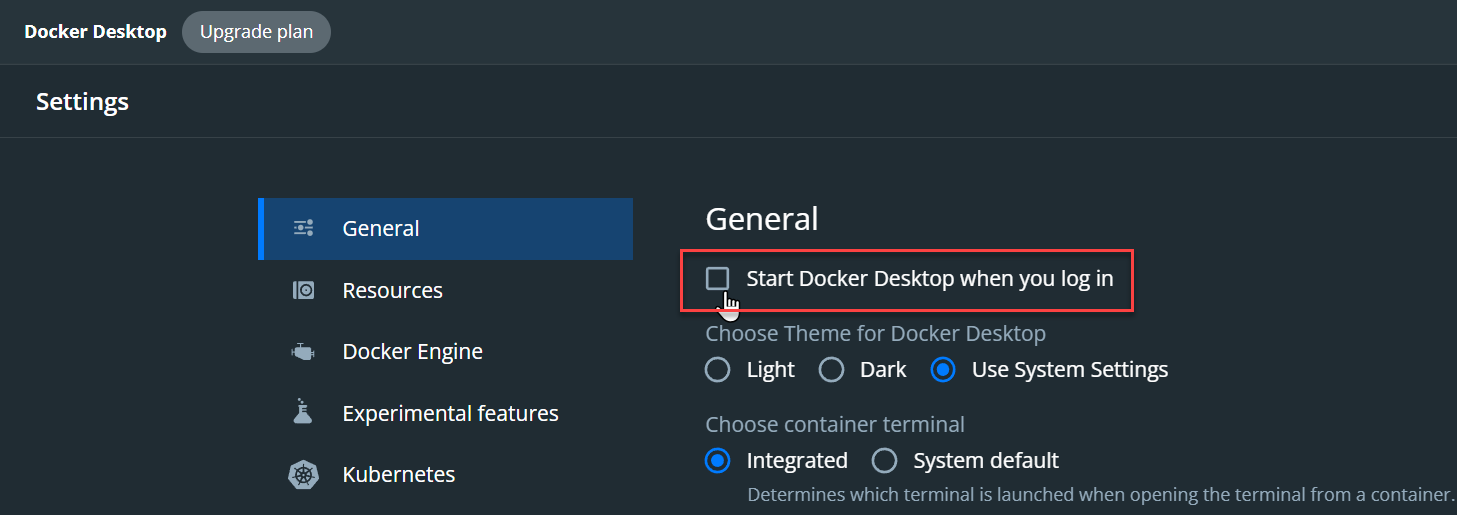Click the Upgrade plan button
This screenshot has width=1457, height=515.
click(x=256, y=32)
